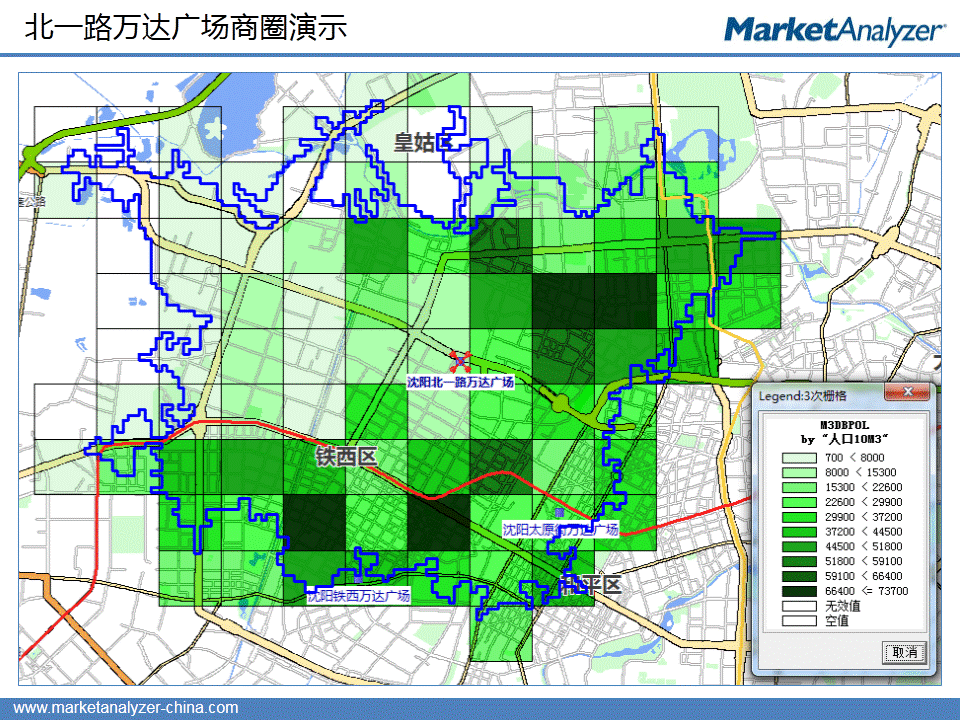Click the 700 < 8000 legend swatch
This screenshot has height=720, width=960.
(x=799, y=457)
